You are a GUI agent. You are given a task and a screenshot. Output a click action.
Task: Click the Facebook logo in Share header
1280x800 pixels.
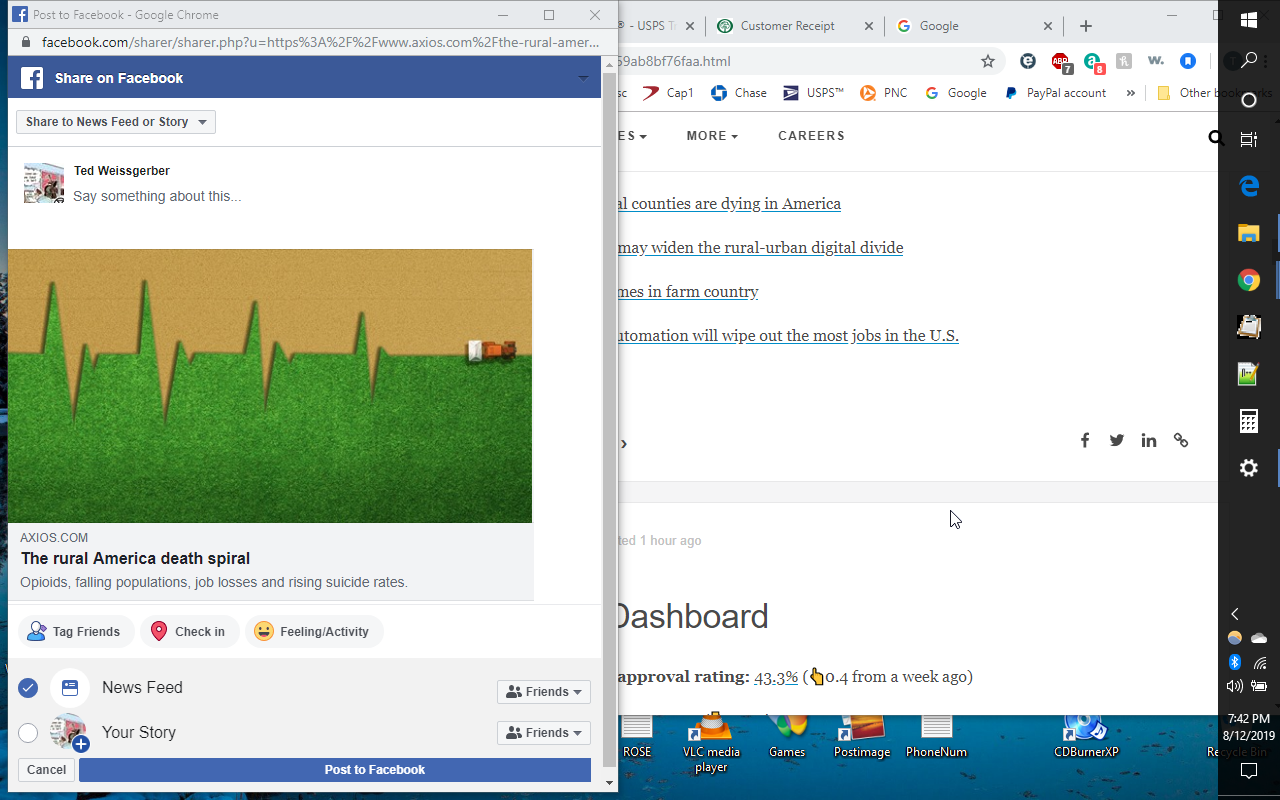point(32,78)
